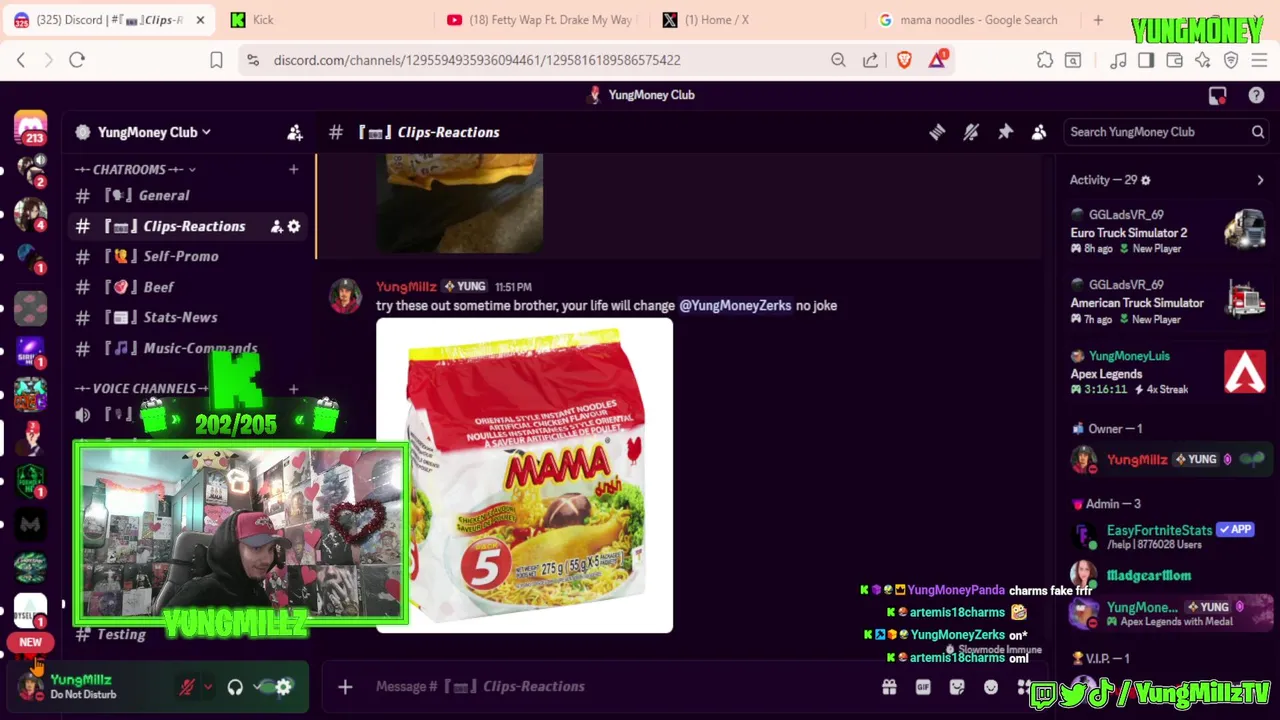Image resolution: width=1280 pixels, height=720 pixels.
Task: Open the sticker picker
Action: [x=957, y=687]
